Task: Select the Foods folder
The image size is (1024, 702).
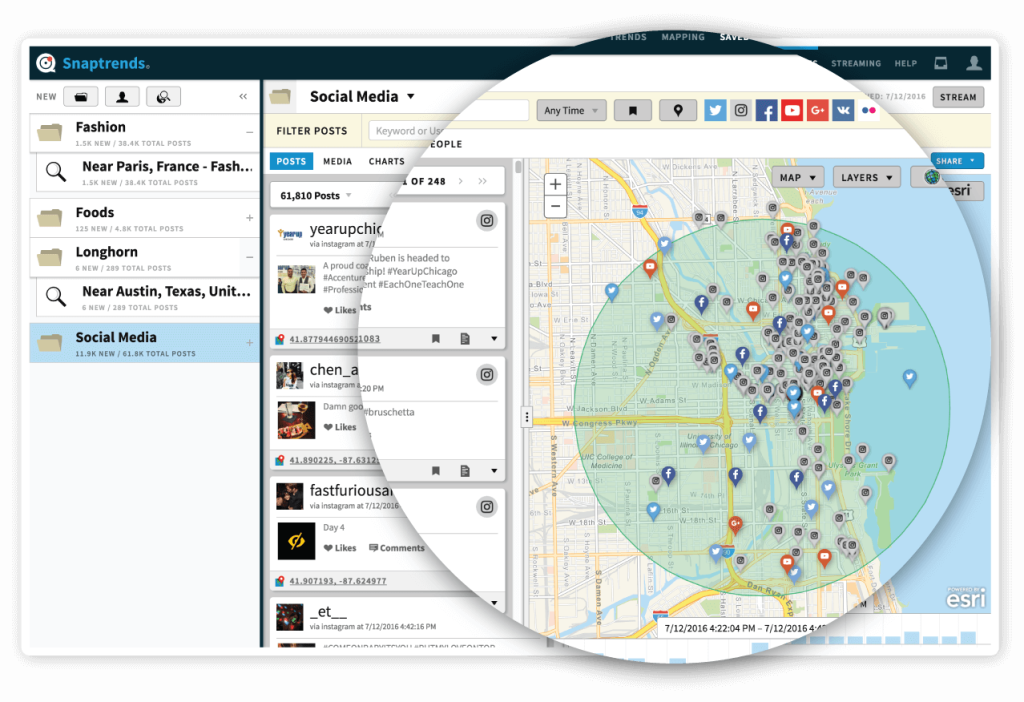Action: 144,218
